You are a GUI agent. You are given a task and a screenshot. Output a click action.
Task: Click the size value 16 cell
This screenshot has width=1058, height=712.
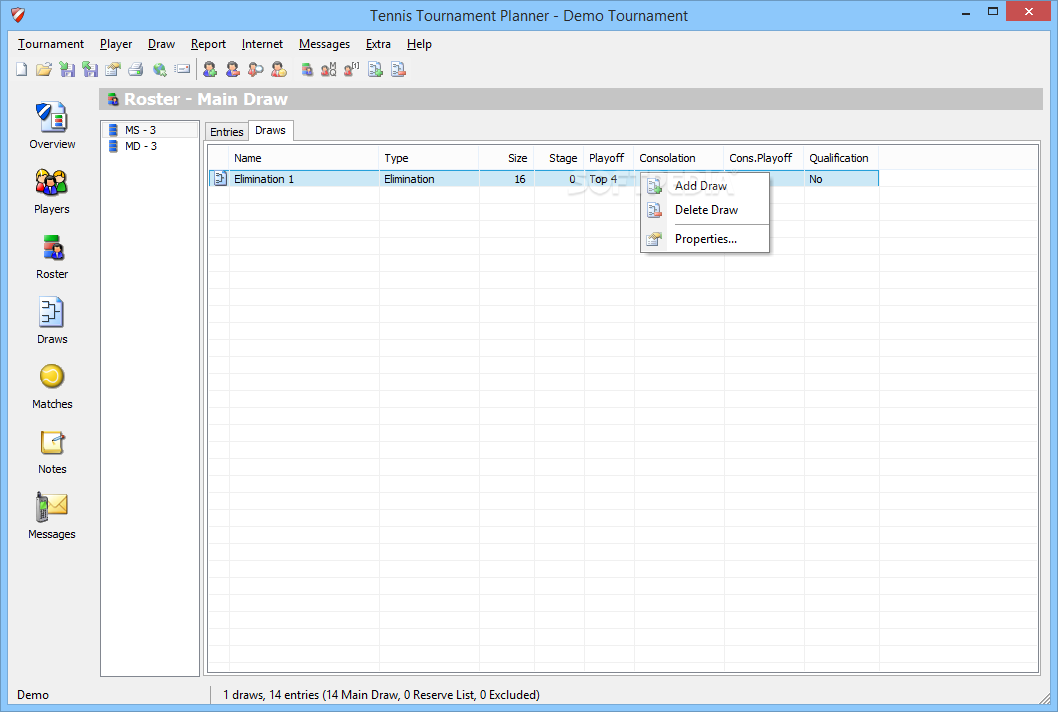click(x=507, y=179)
